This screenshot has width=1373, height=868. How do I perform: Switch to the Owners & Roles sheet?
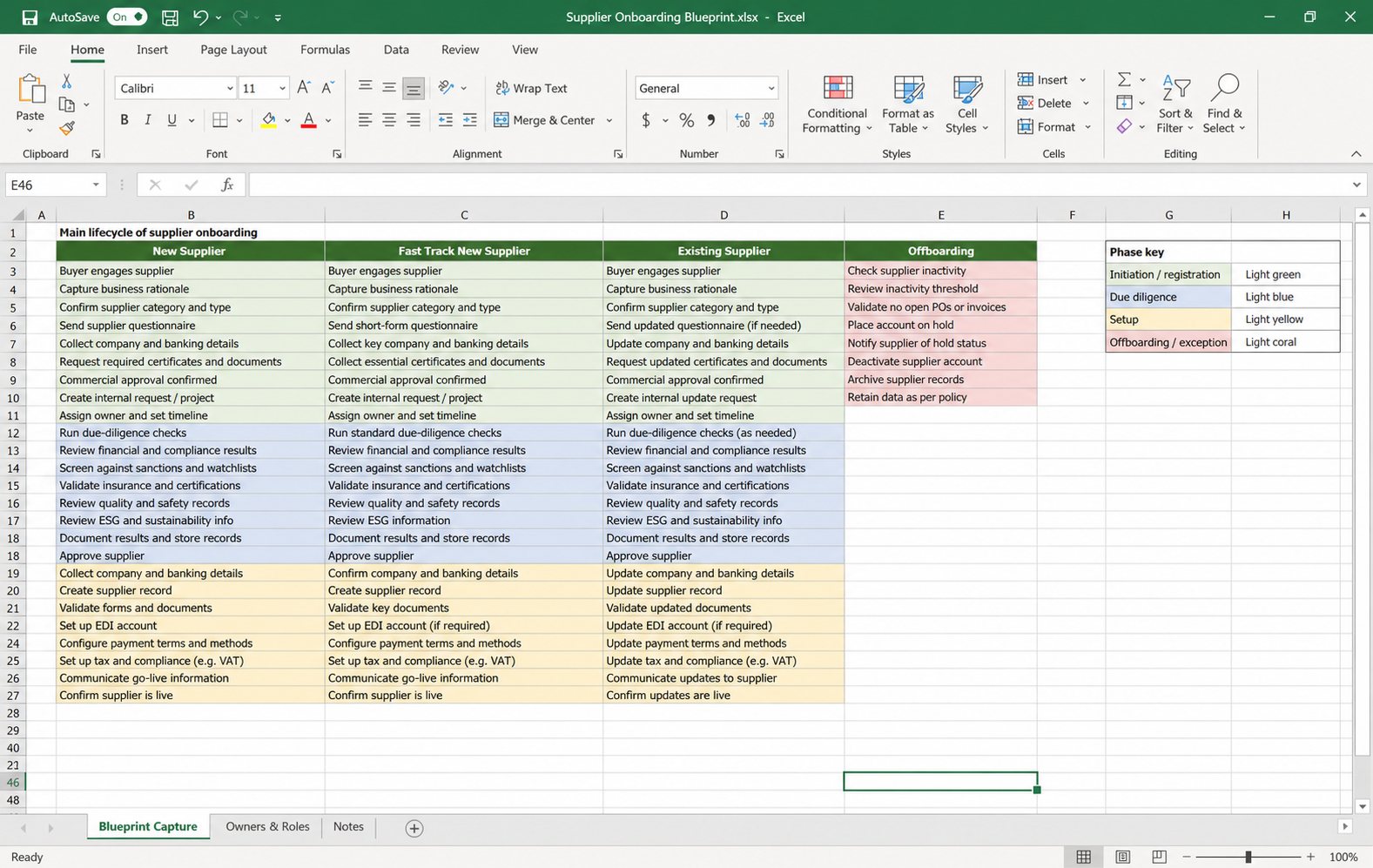click(267, 826)
